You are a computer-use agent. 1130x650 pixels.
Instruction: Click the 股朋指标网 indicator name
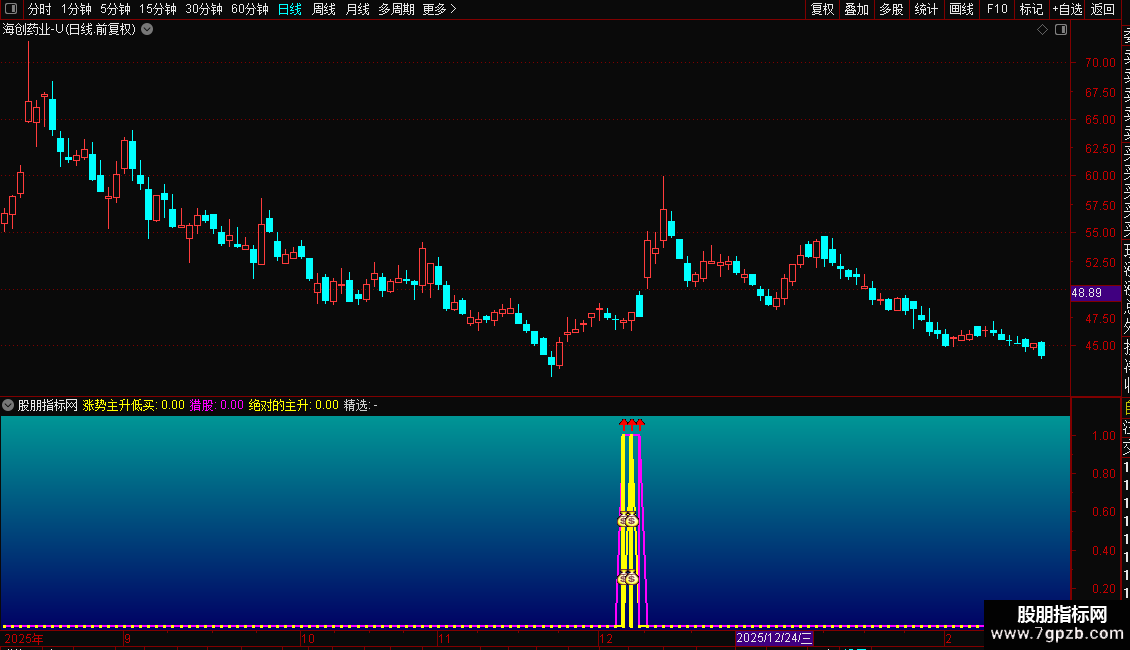[48, 406]
